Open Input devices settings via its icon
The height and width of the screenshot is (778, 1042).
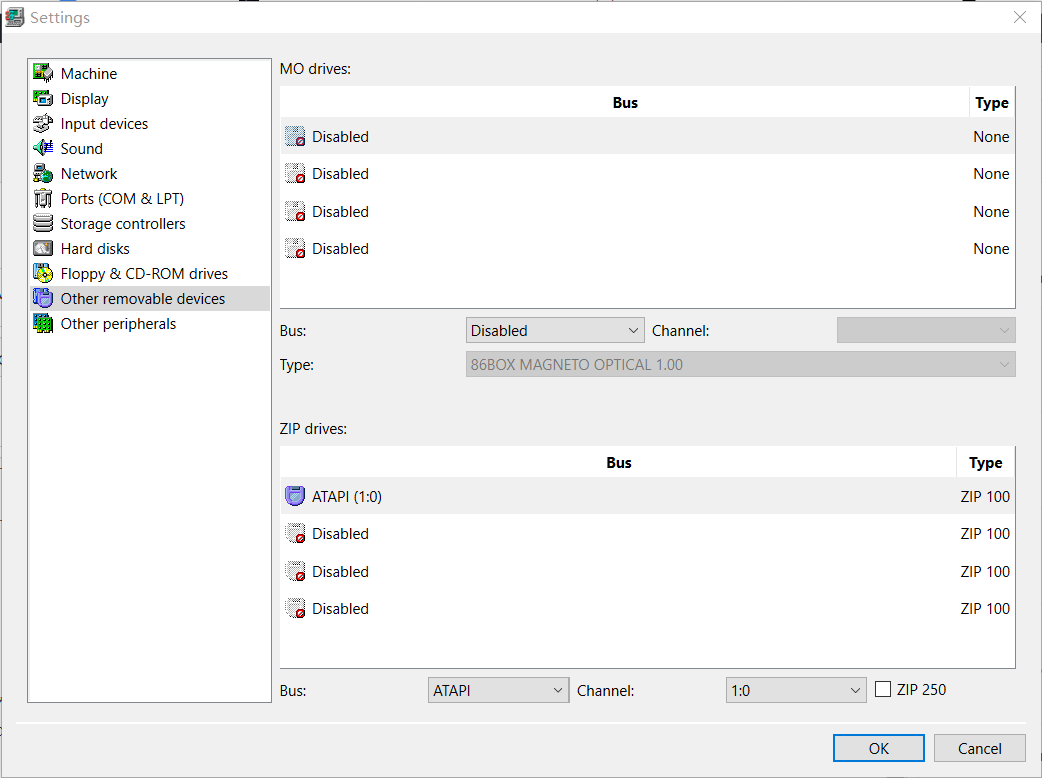pyautogui.click(x=44, y=123)
